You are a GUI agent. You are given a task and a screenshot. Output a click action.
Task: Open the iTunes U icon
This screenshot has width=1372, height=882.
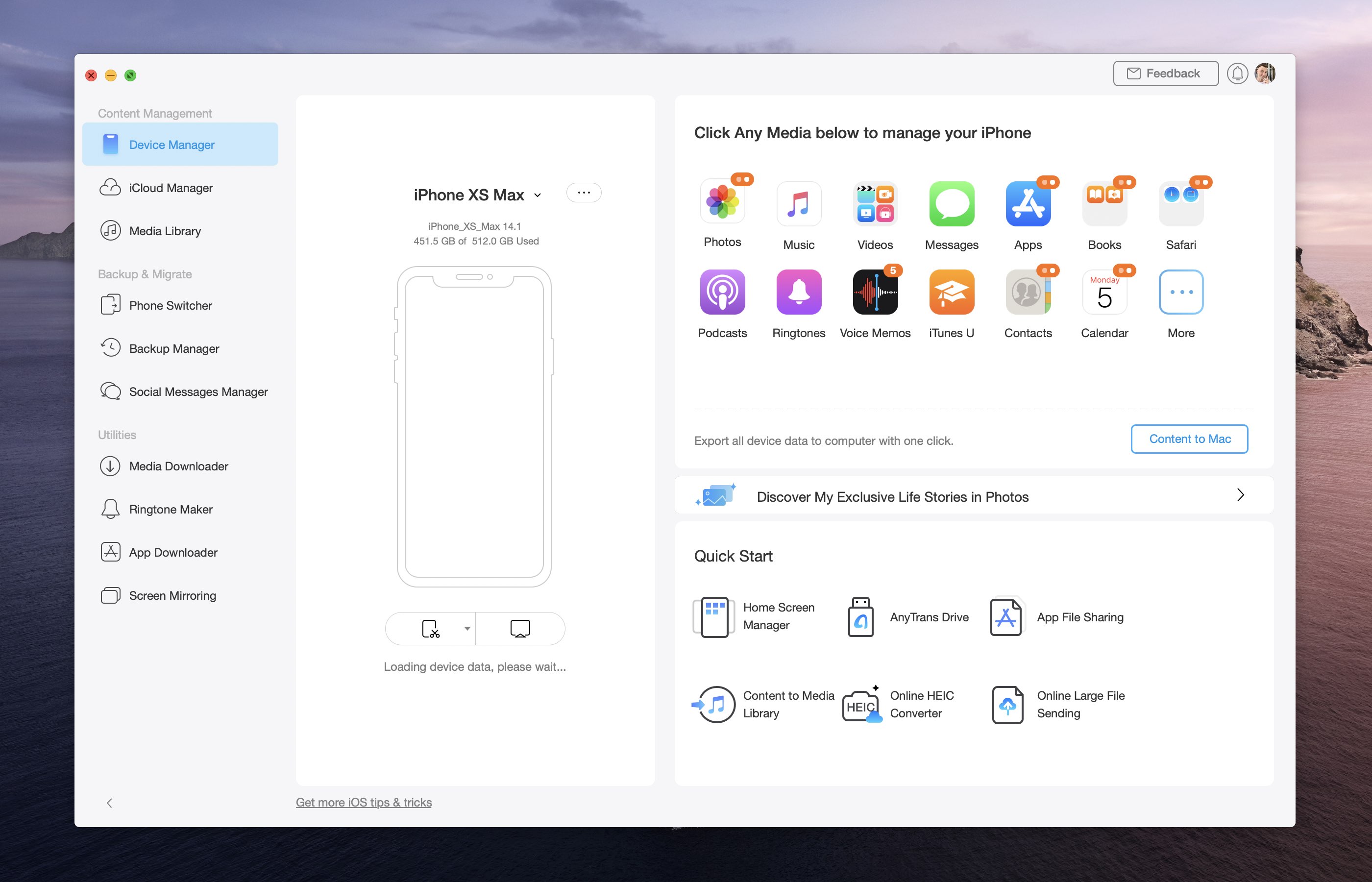pyautogui.click(x=951, y=292)
